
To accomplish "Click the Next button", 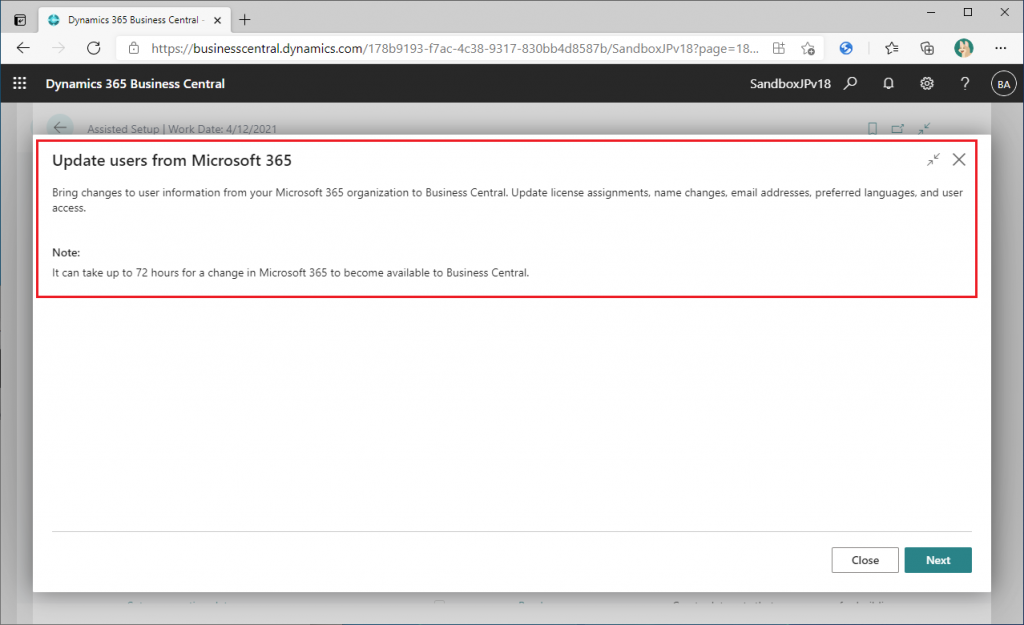I will coord(938,560).
